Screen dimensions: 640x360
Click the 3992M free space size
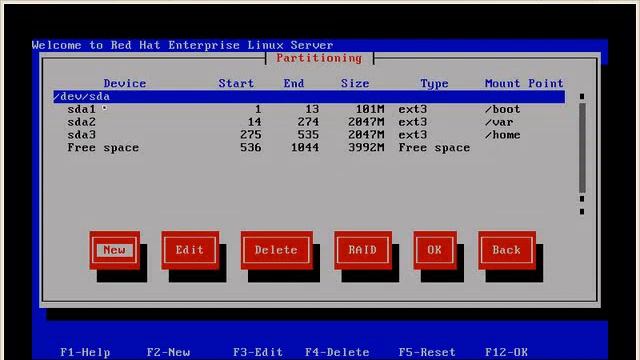click(x=366, y=147)
